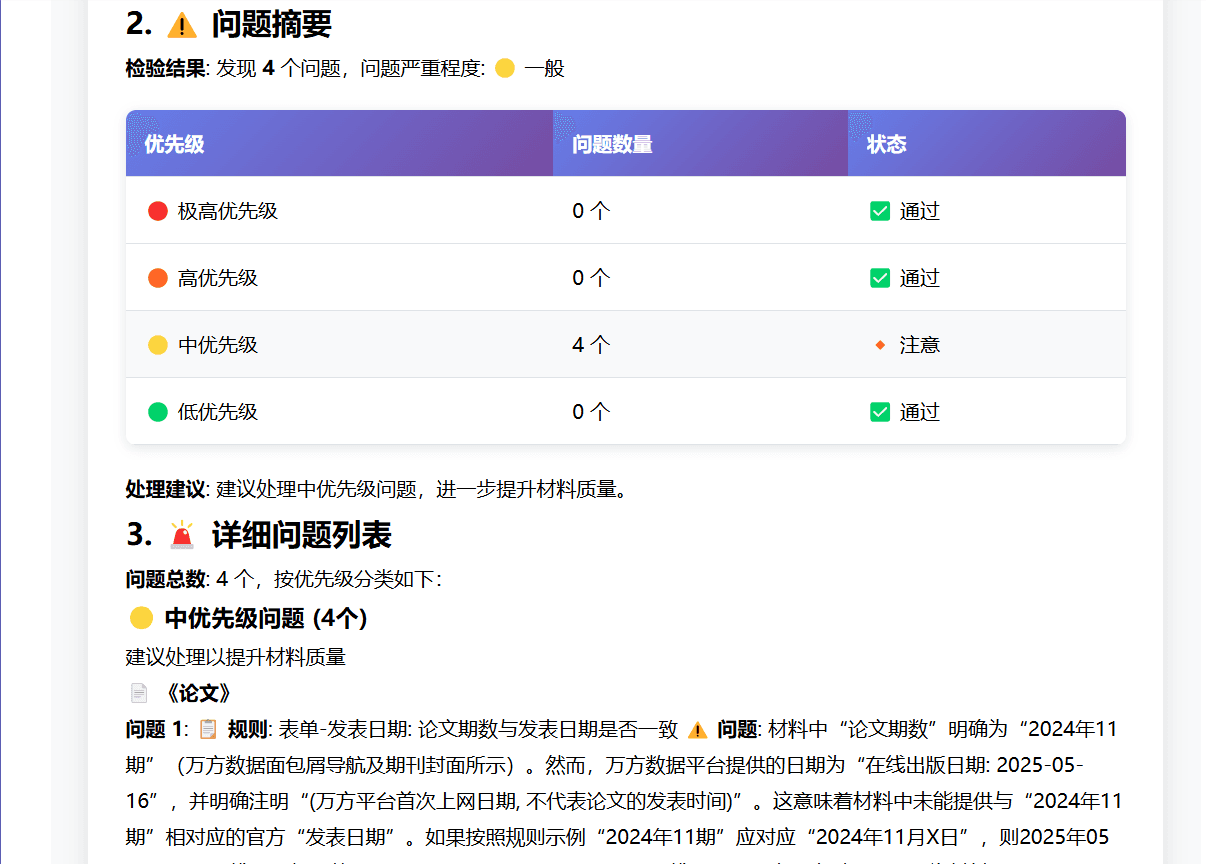Click the warning icon in 问题摘要 heading
The width and height of the screenshot is (1206, 864).
click(181, 23)
